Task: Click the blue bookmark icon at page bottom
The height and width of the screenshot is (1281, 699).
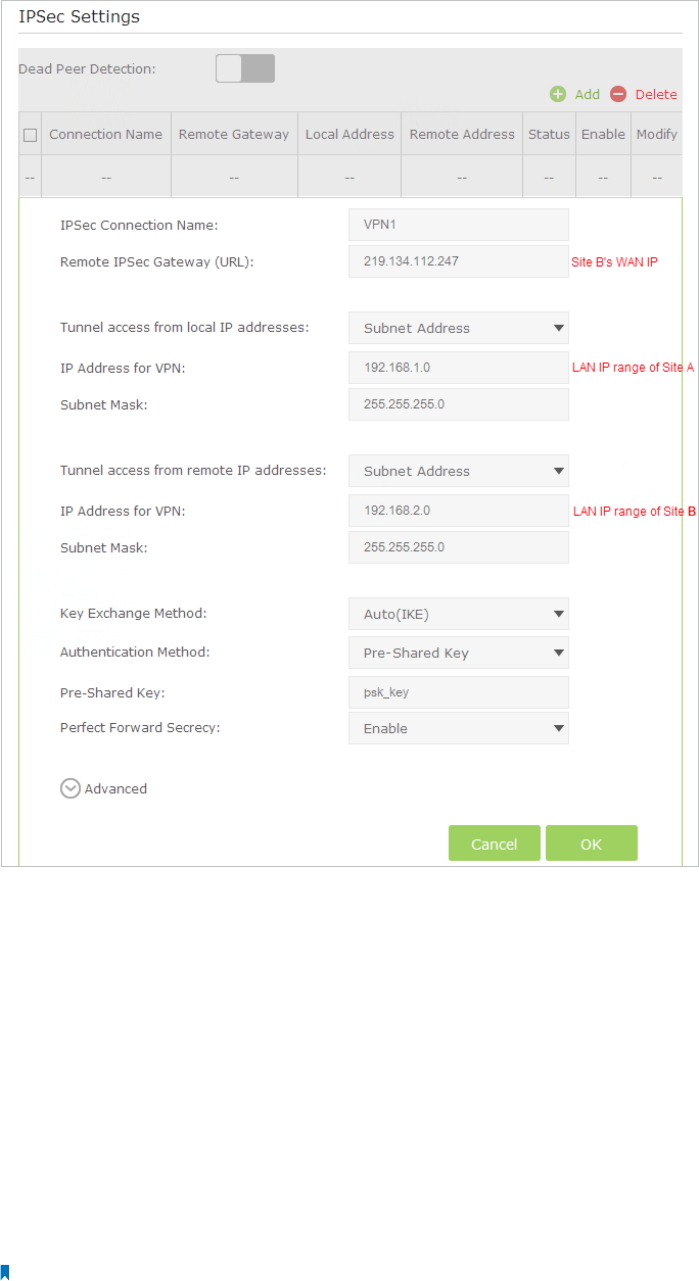Action: pyautogui.click(x=5, y=1272)
